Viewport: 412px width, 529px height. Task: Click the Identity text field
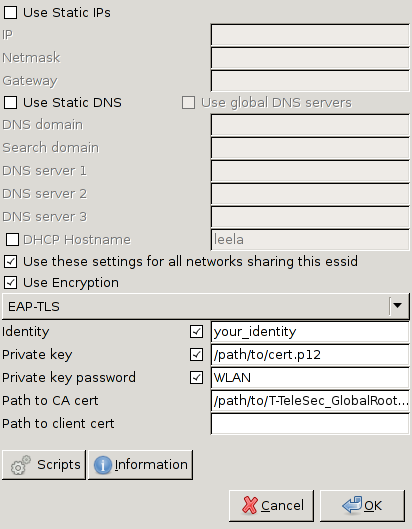[x=310, y=332]
